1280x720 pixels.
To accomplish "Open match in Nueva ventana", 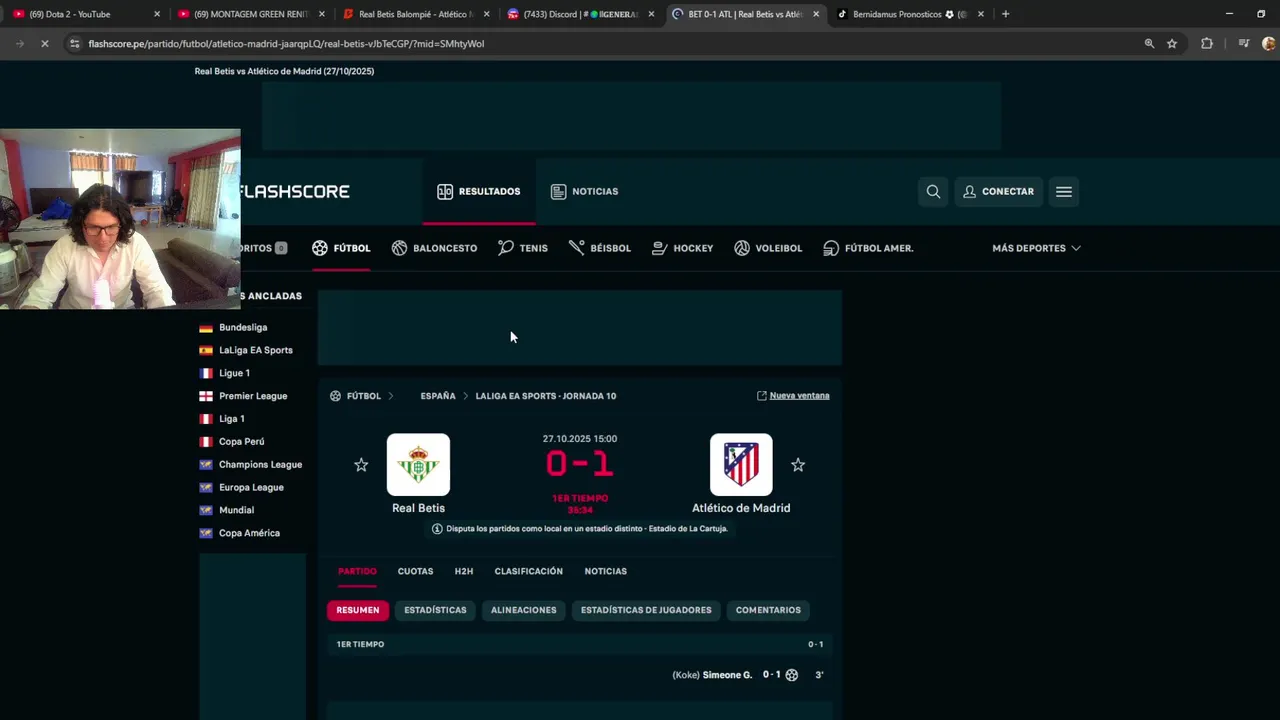I will (x=793, y=396).
